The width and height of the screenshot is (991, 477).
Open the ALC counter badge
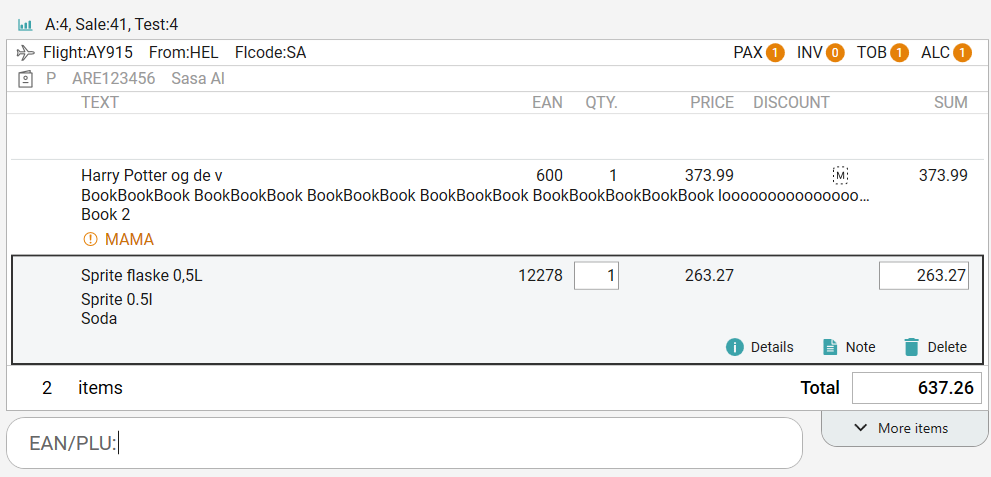962,53
